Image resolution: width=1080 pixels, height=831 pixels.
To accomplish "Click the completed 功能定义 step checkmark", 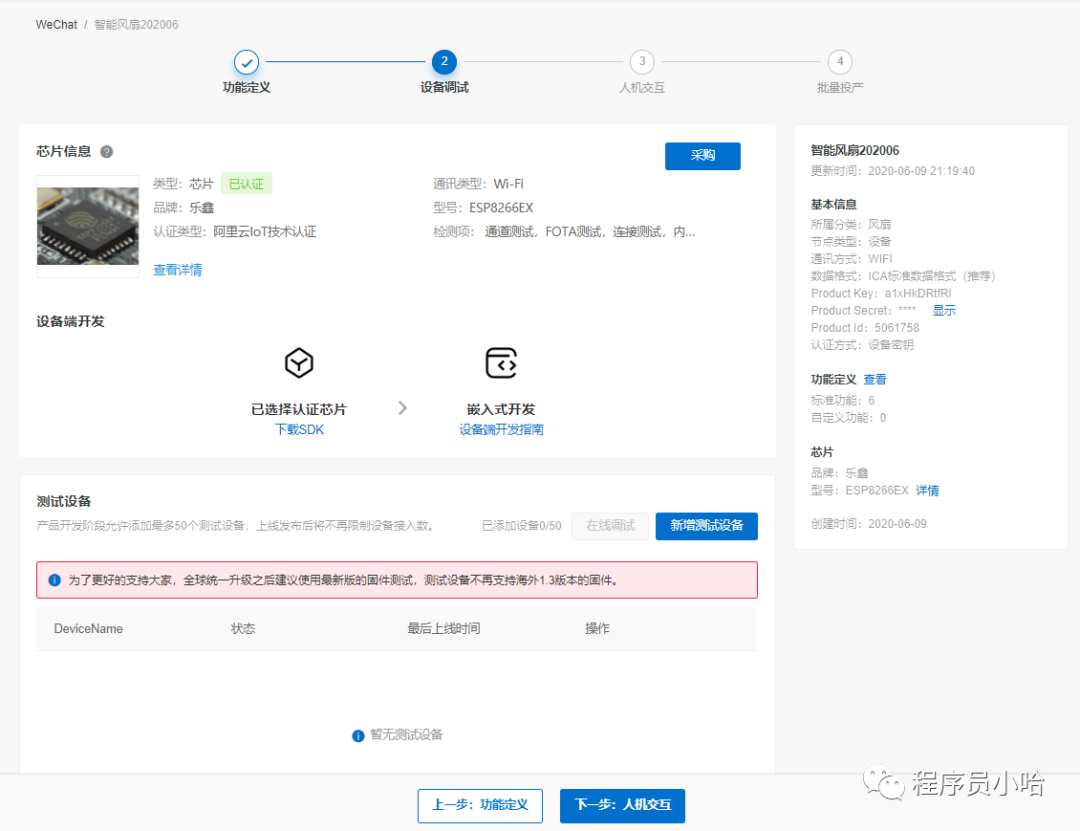I will pos(247,62).
